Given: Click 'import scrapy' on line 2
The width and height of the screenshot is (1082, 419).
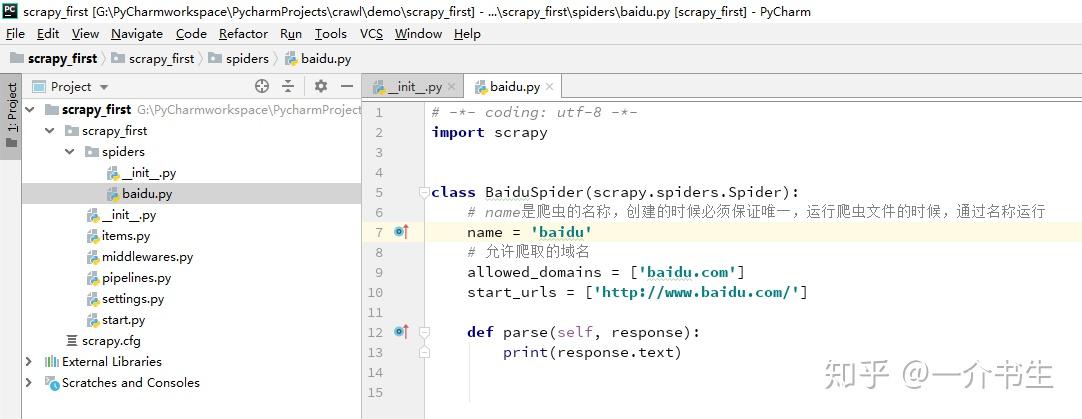Looking at the screenshot, I should [x=489, y=133].
